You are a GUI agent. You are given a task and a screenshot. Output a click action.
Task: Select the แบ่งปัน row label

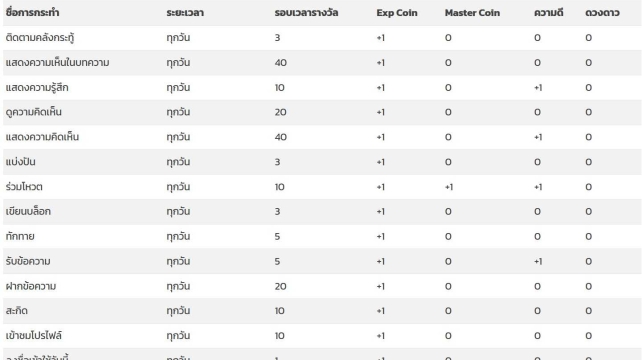point(20,162)
